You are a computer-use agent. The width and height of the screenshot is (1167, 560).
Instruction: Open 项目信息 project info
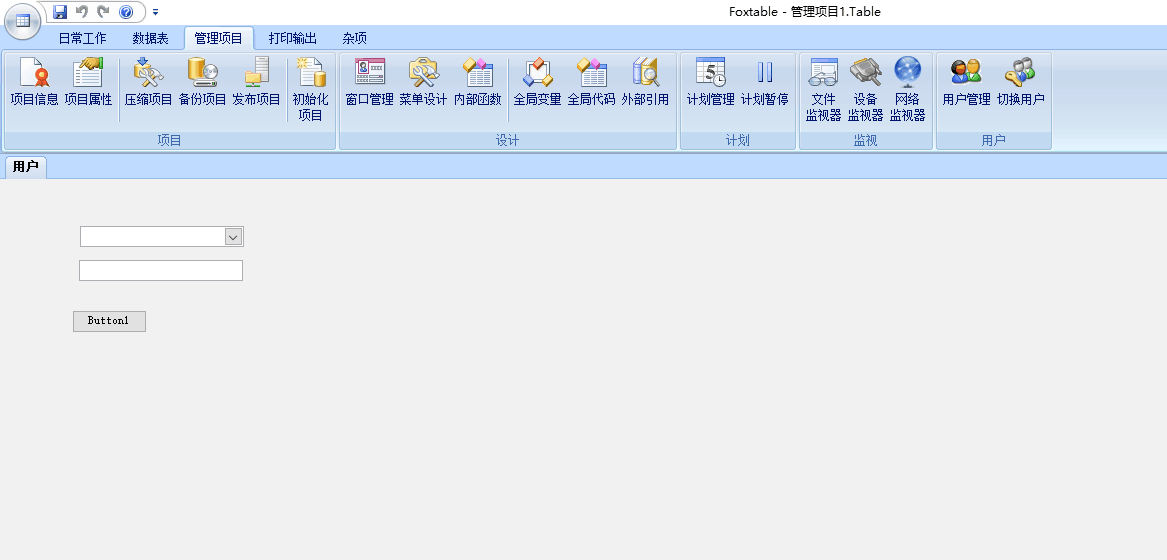[34, 81]
